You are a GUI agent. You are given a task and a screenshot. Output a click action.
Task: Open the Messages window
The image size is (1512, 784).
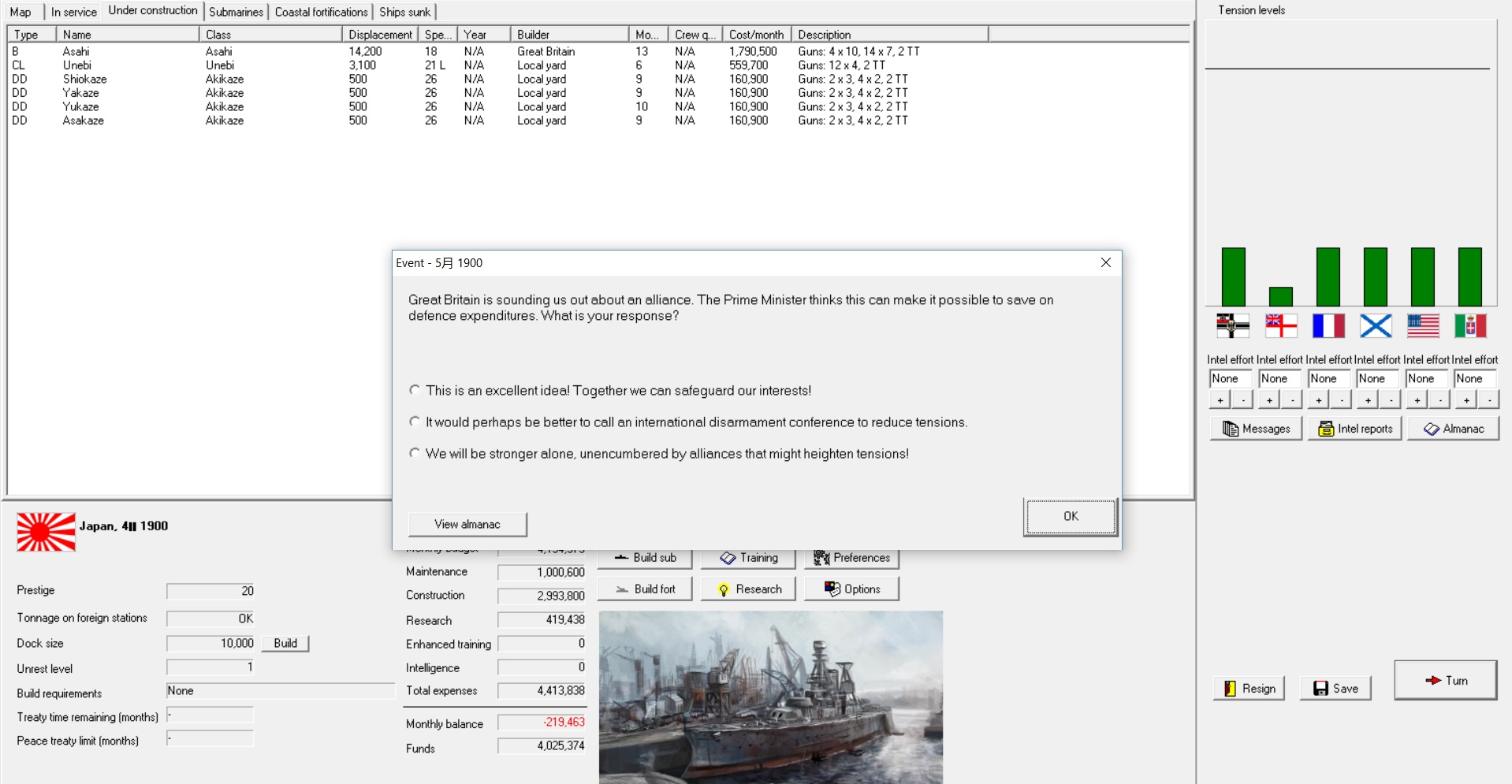tap(1257, 429)
